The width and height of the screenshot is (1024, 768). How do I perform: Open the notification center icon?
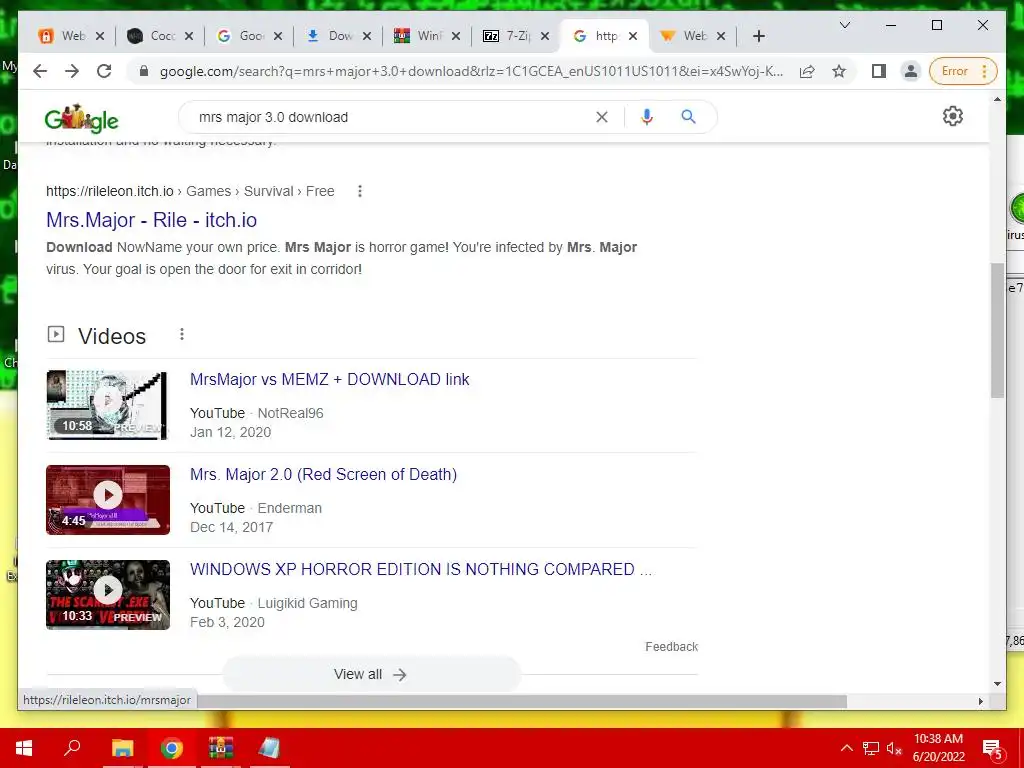992,748
